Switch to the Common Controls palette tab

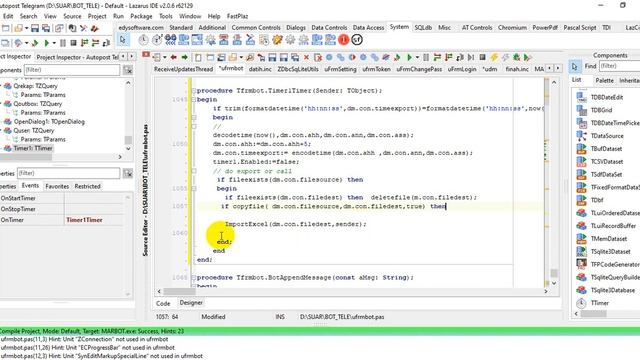coord(256,27)
